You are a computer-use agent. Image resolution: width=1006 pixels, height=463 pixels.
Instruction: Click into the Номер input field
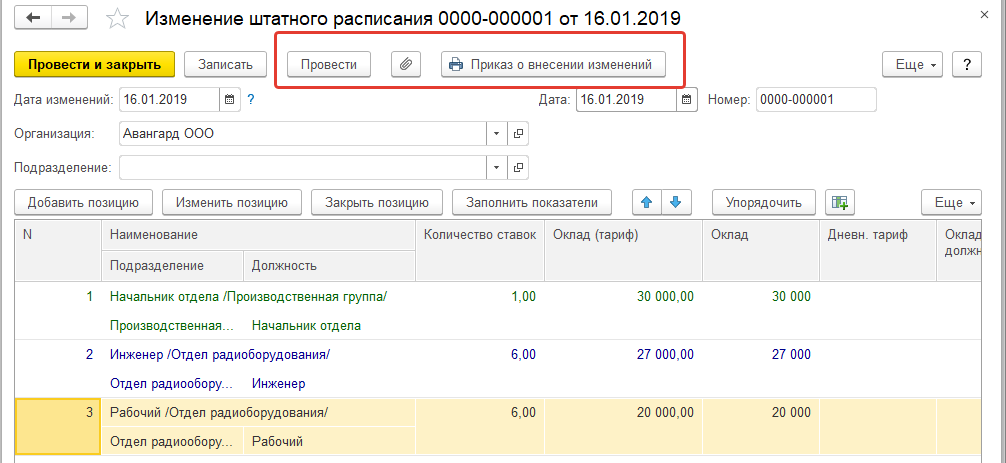click(815, 99)
